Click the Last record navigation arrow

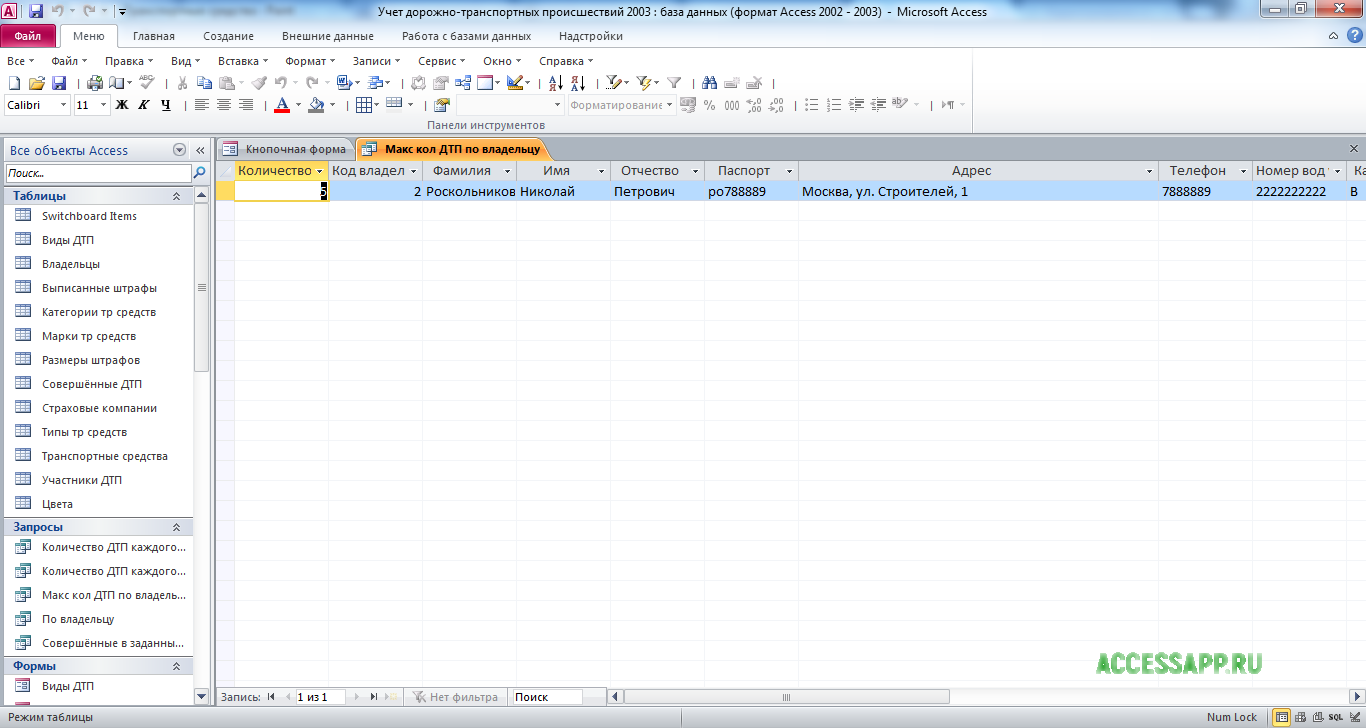tap(374, 697)
